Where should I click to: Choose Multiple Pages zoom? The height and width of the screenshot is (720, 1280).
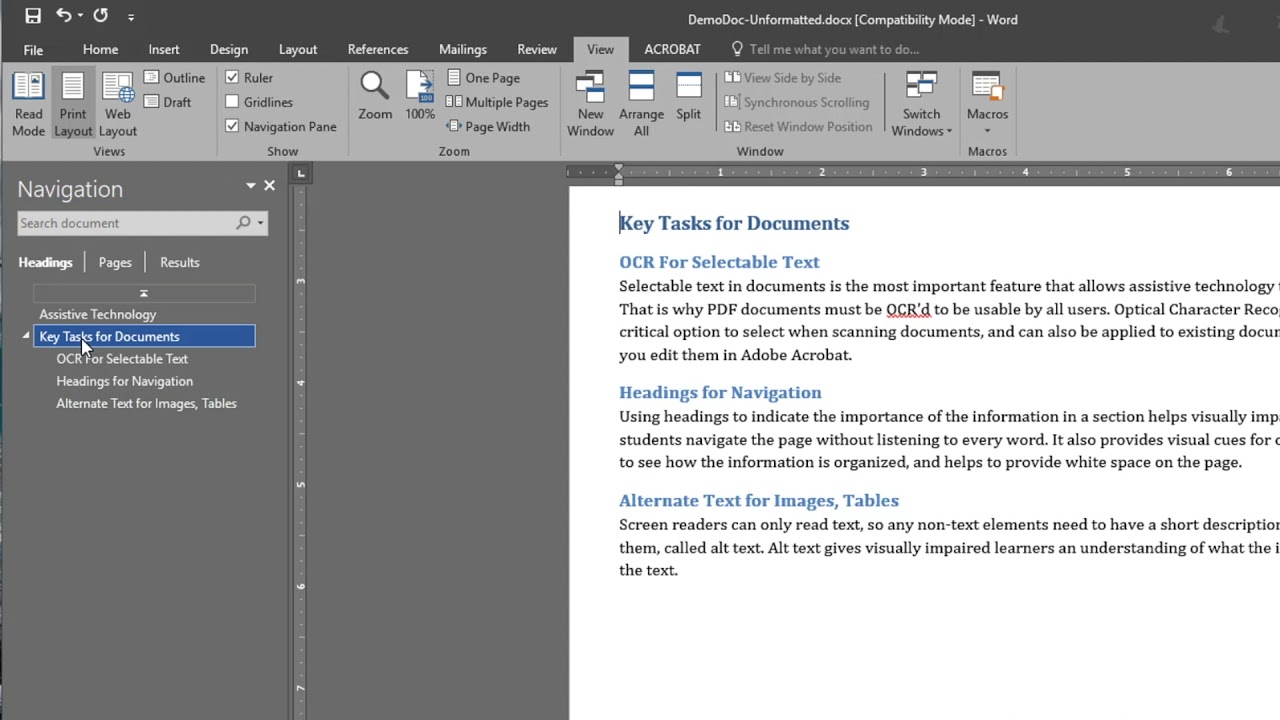coord(497,102)
